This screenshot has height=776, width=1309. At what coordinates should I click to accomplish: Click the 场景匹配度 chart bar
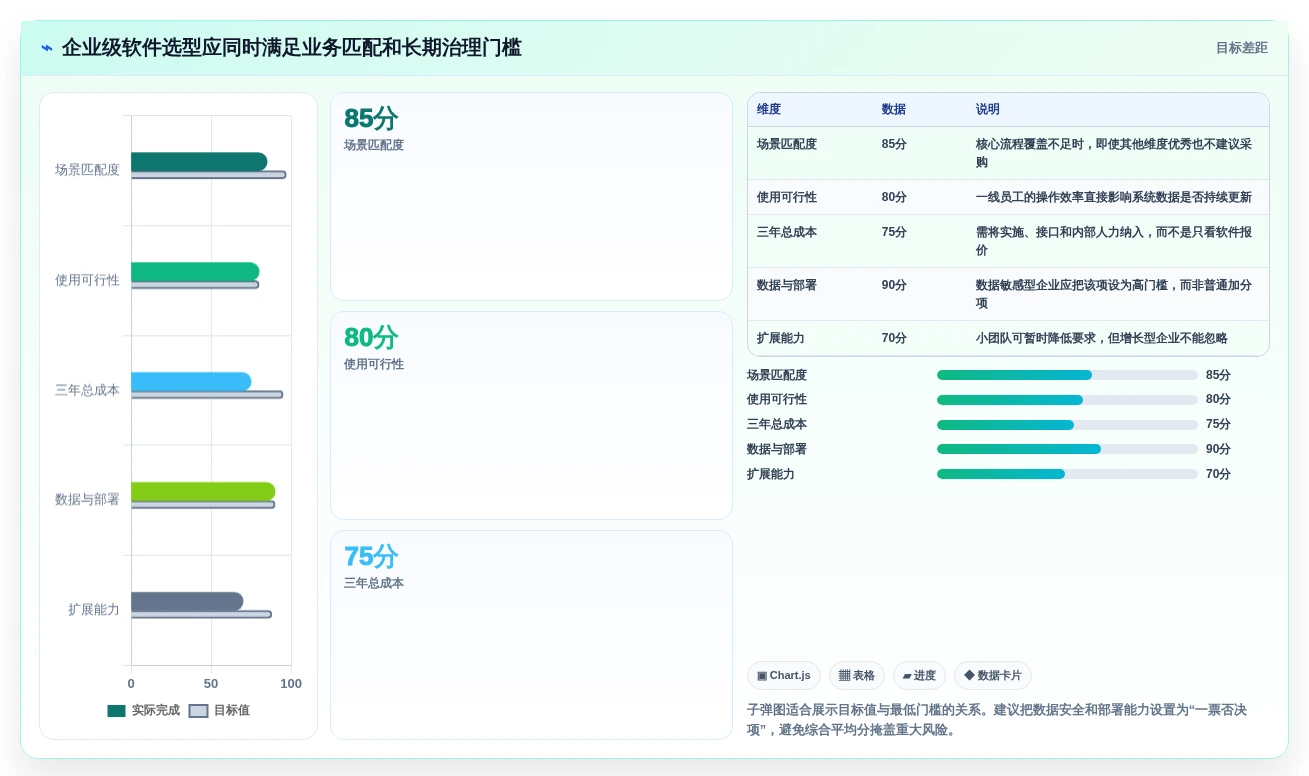199,162
